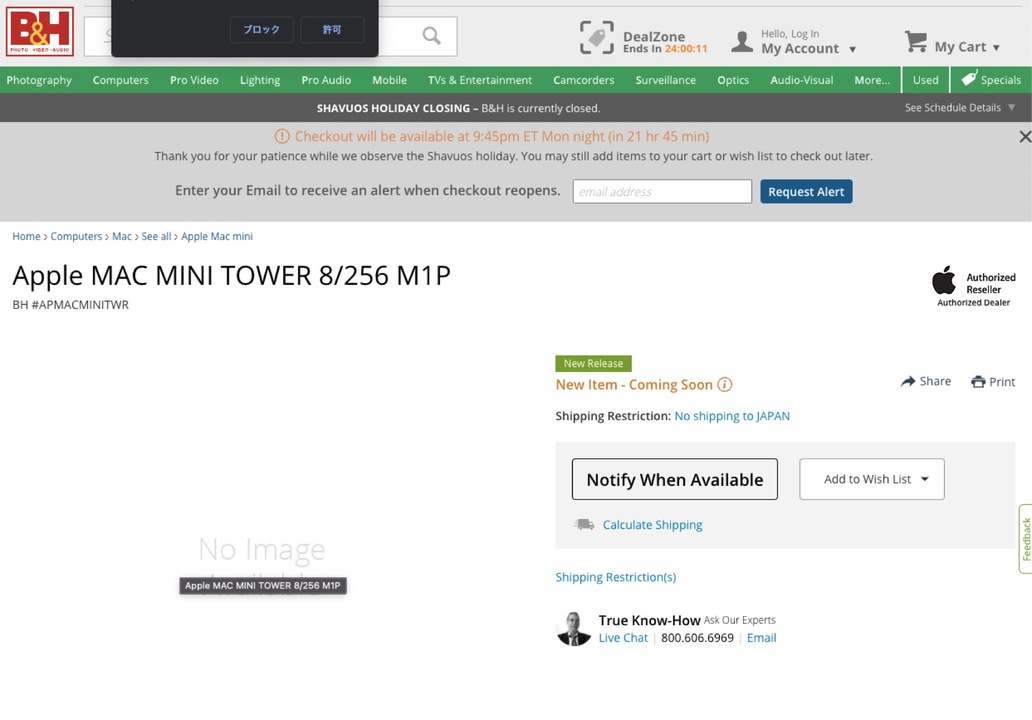1032x720 pixels.
Task: Click Mac breadcrumb link
Action: (x=122, y=236)
